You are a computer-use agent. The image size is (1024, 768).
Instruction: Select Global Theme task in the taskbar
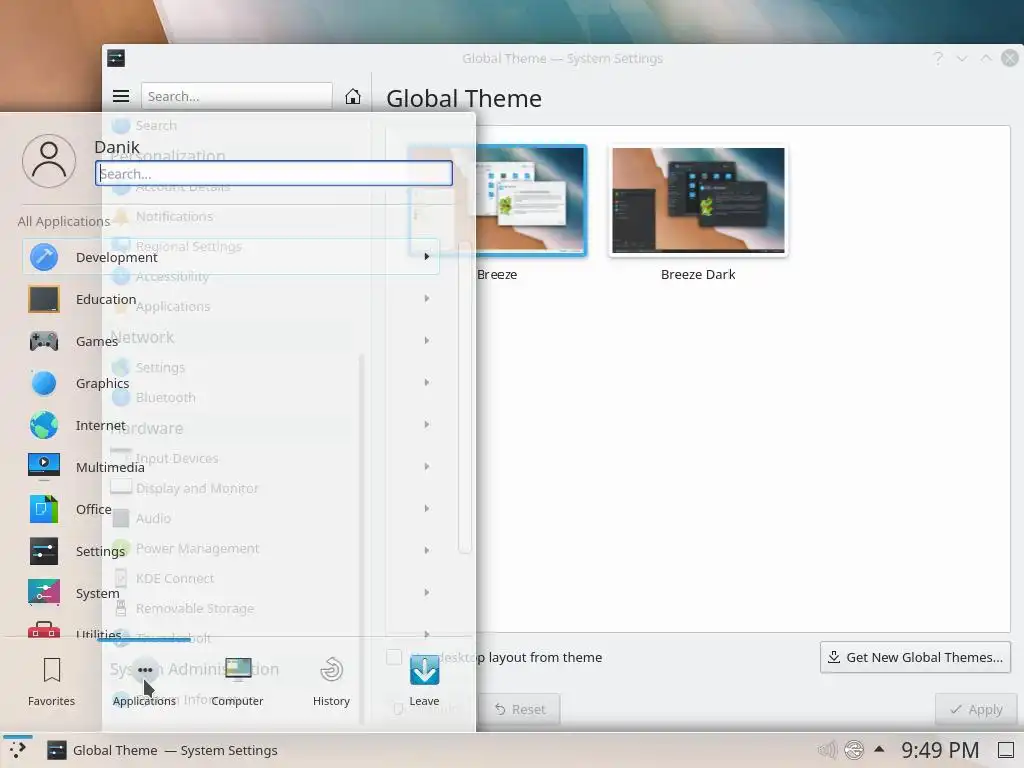pyautogui.click(x=163, y=750)
